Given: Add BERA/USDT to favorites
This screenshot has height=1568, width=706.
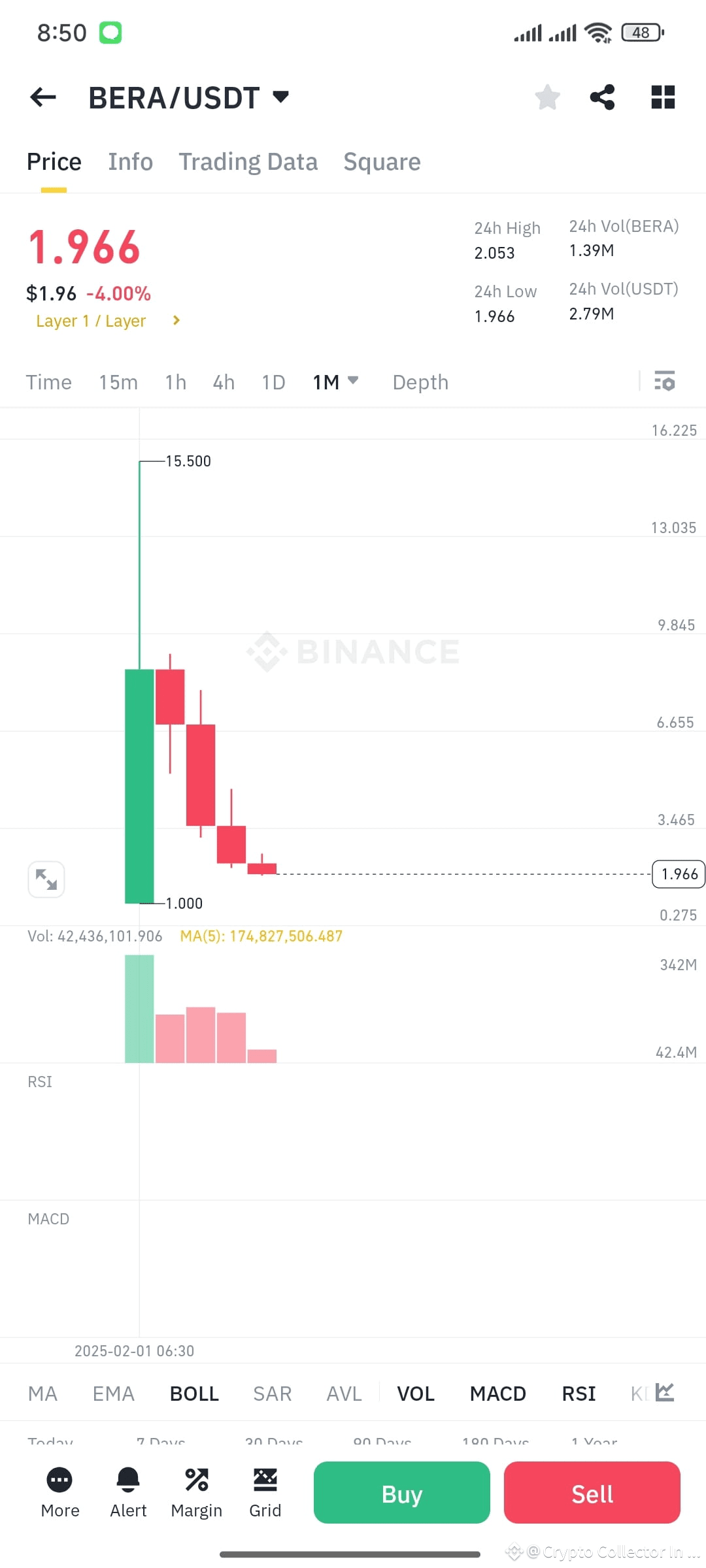Looking at the screenshot, I should [x=546, y=97].
